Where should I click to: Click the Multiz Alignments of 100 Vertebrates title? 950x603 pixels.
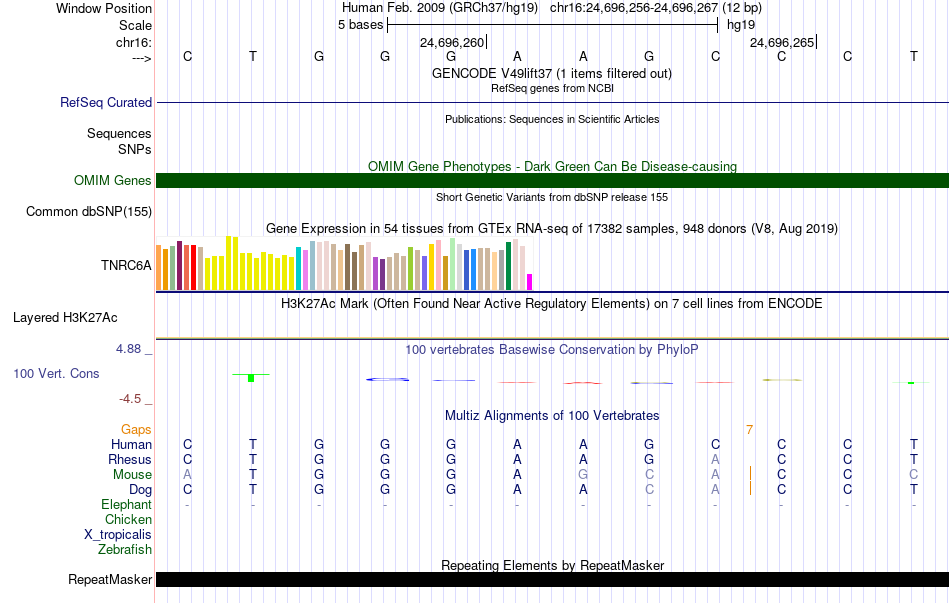[x=552, y=416]
